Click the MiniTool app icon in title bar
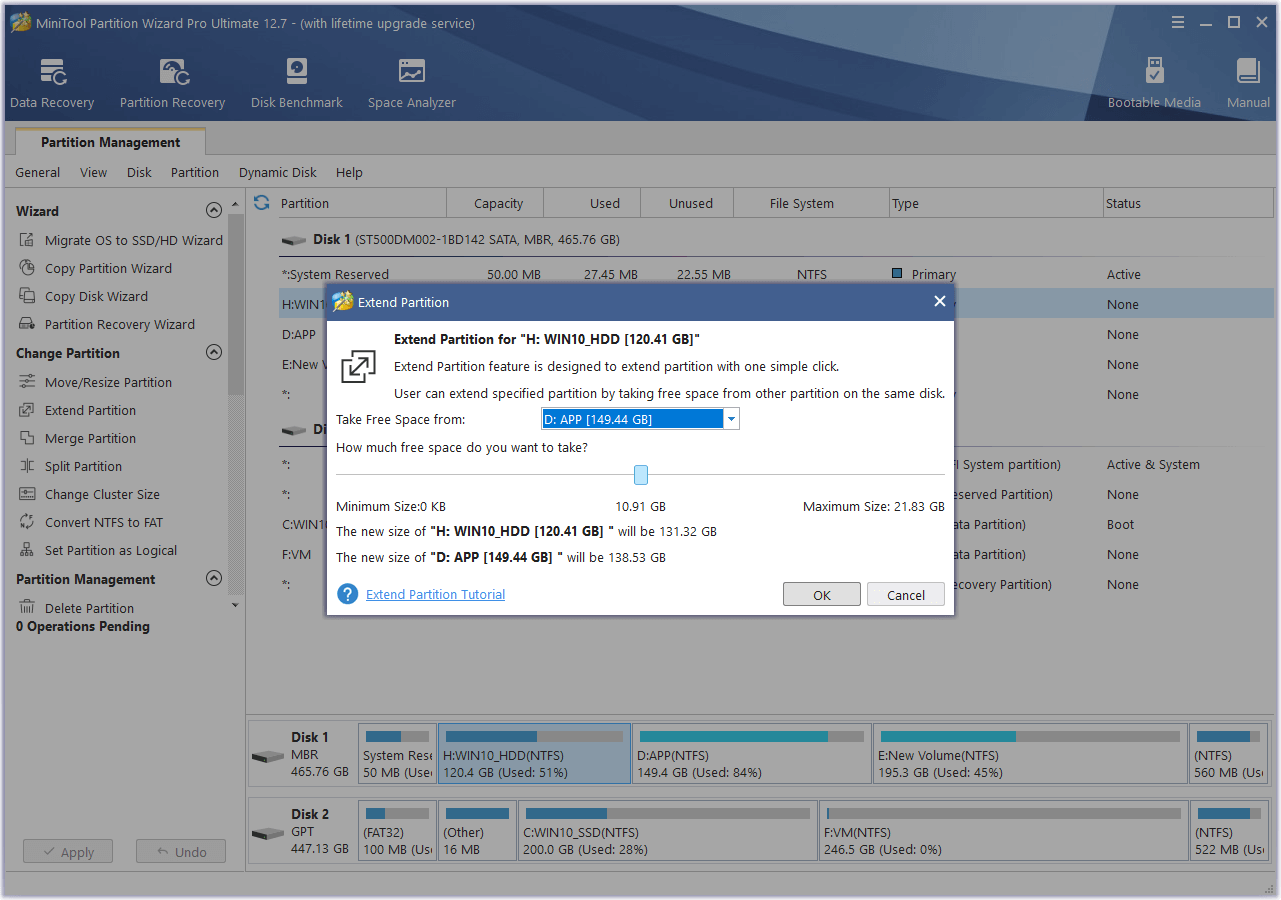Image resolution: width=1281 pixels, height=900 pixels. pyautogui.click(x=20, y=22)
